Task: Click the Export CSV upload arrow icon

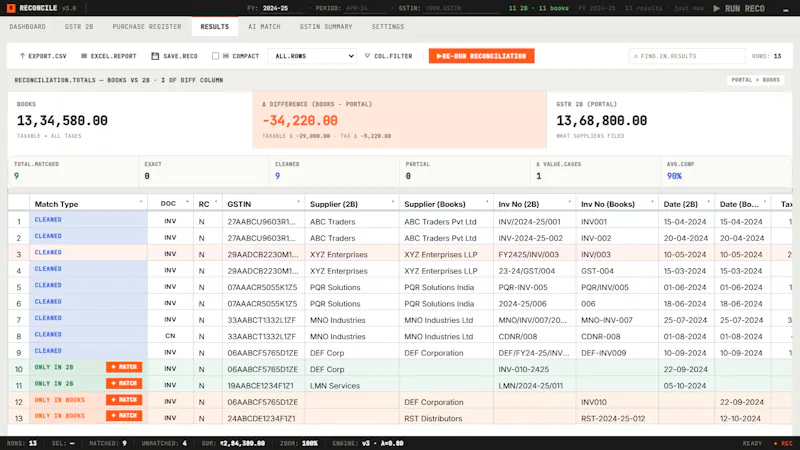Action: click(x=22, y=56)
